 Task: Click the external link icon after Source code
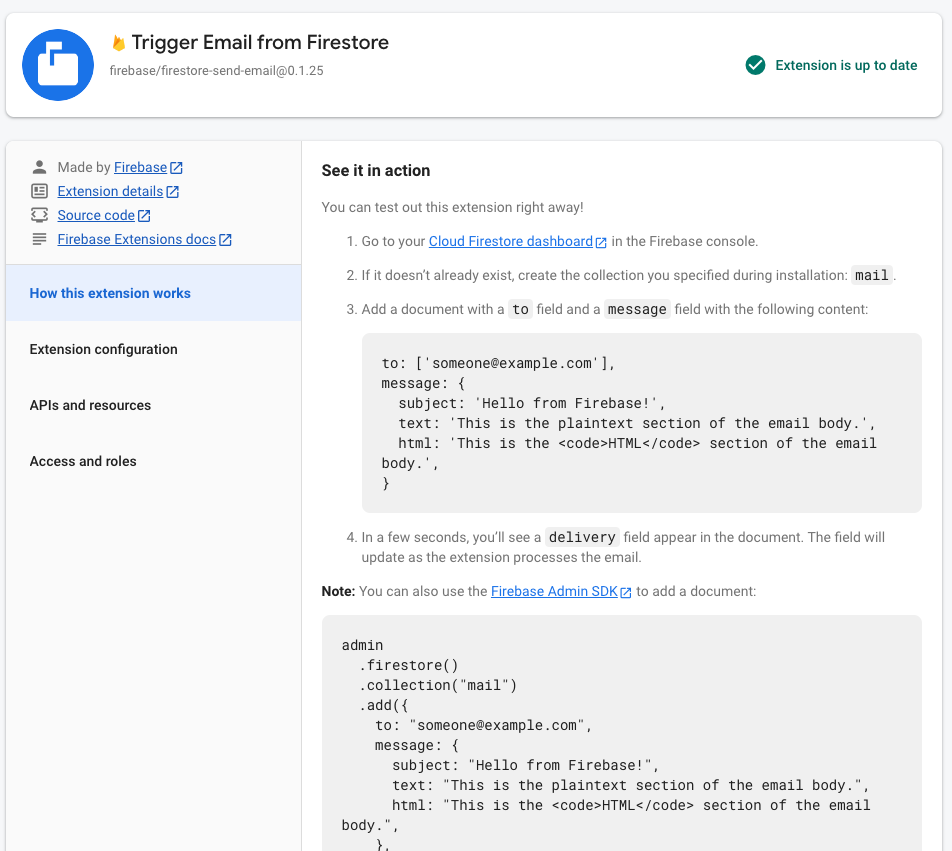[143, 214]
